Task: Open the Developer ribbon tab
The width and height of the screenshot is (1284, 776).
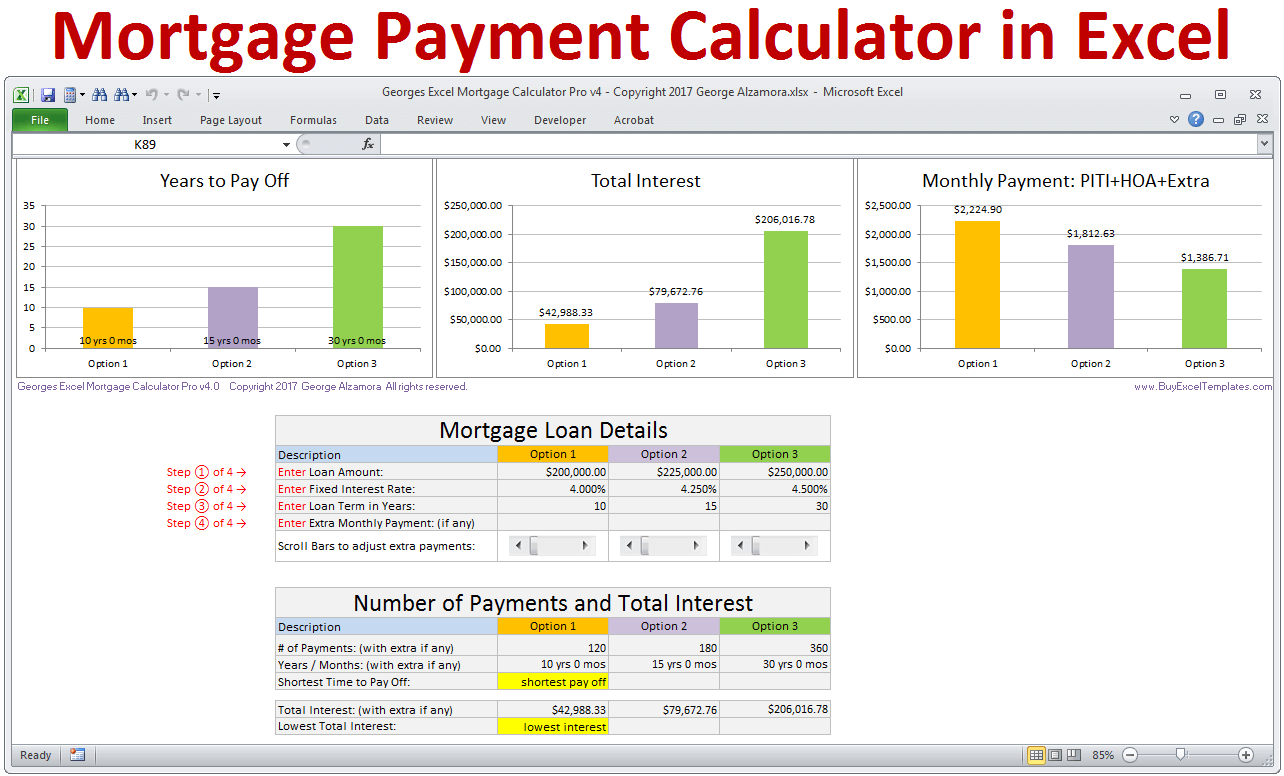Action: click(560, 120)
